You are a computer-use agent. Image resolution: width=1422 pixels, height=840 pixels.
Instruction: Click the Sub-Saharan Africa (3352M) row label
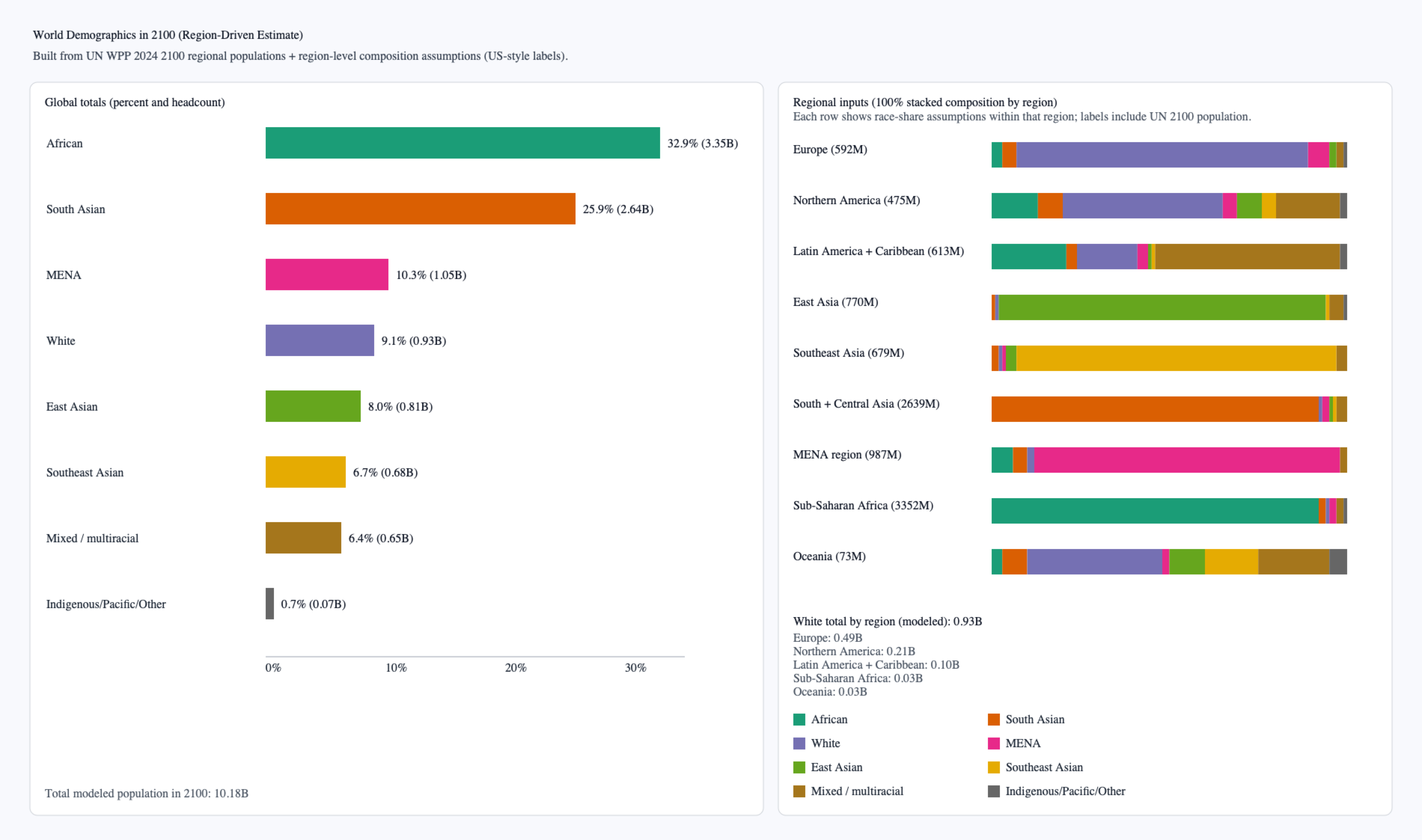coord(863,506)
